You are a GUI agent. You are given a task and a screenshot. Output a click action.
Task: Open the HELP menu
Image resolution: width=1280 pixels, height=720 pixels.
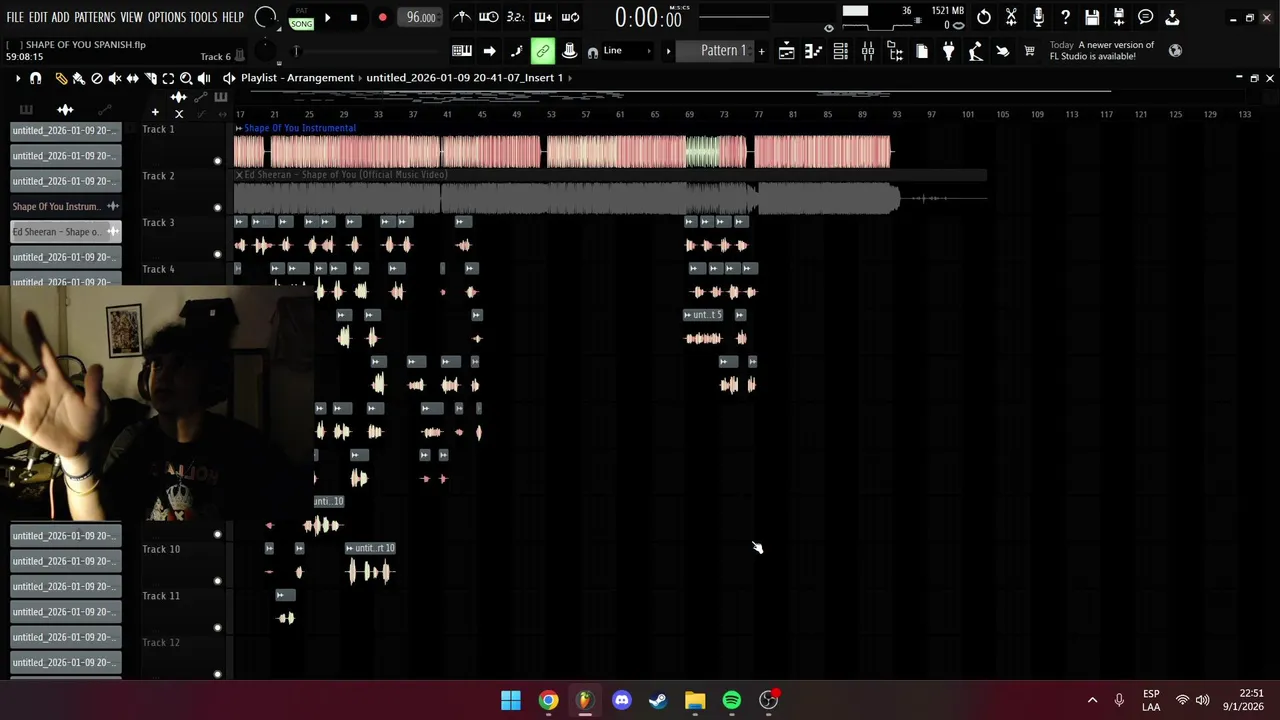233,17
